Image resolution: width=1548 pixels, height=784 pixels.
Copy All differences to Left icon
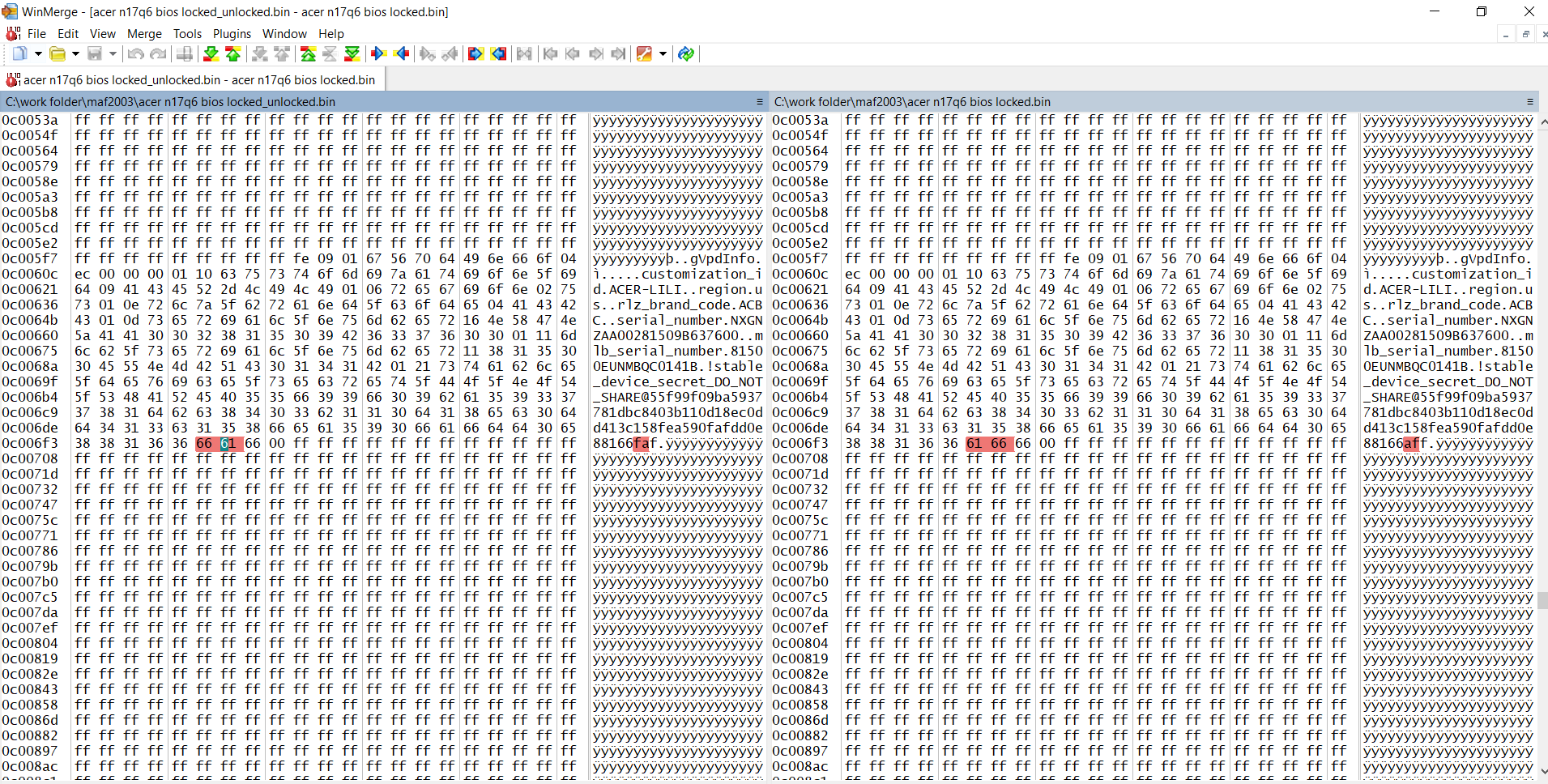pyautogui.click(x=498, y=53)
